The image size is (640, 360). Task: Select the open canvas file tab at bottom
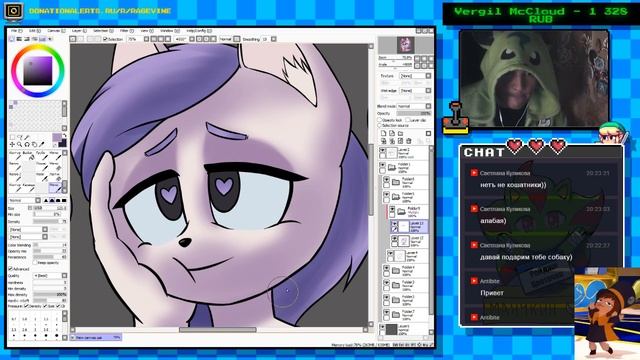(x=96, y=338)
